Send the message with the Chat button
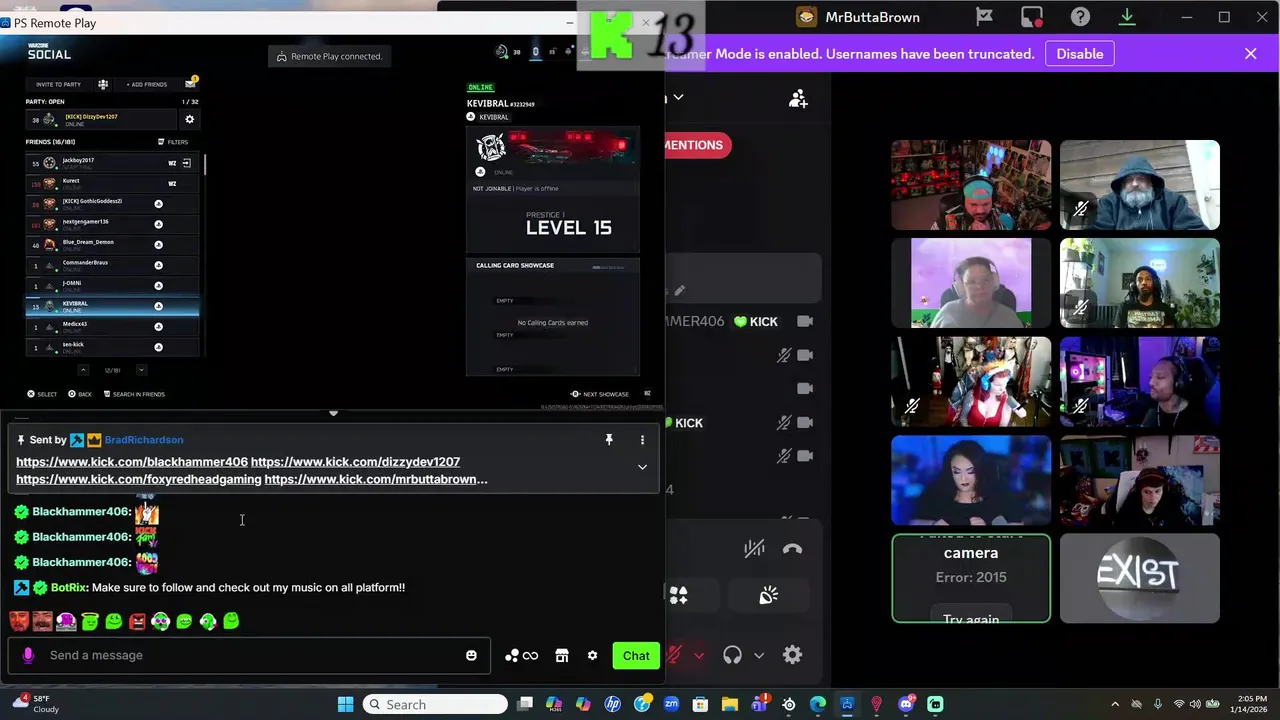 636,656
